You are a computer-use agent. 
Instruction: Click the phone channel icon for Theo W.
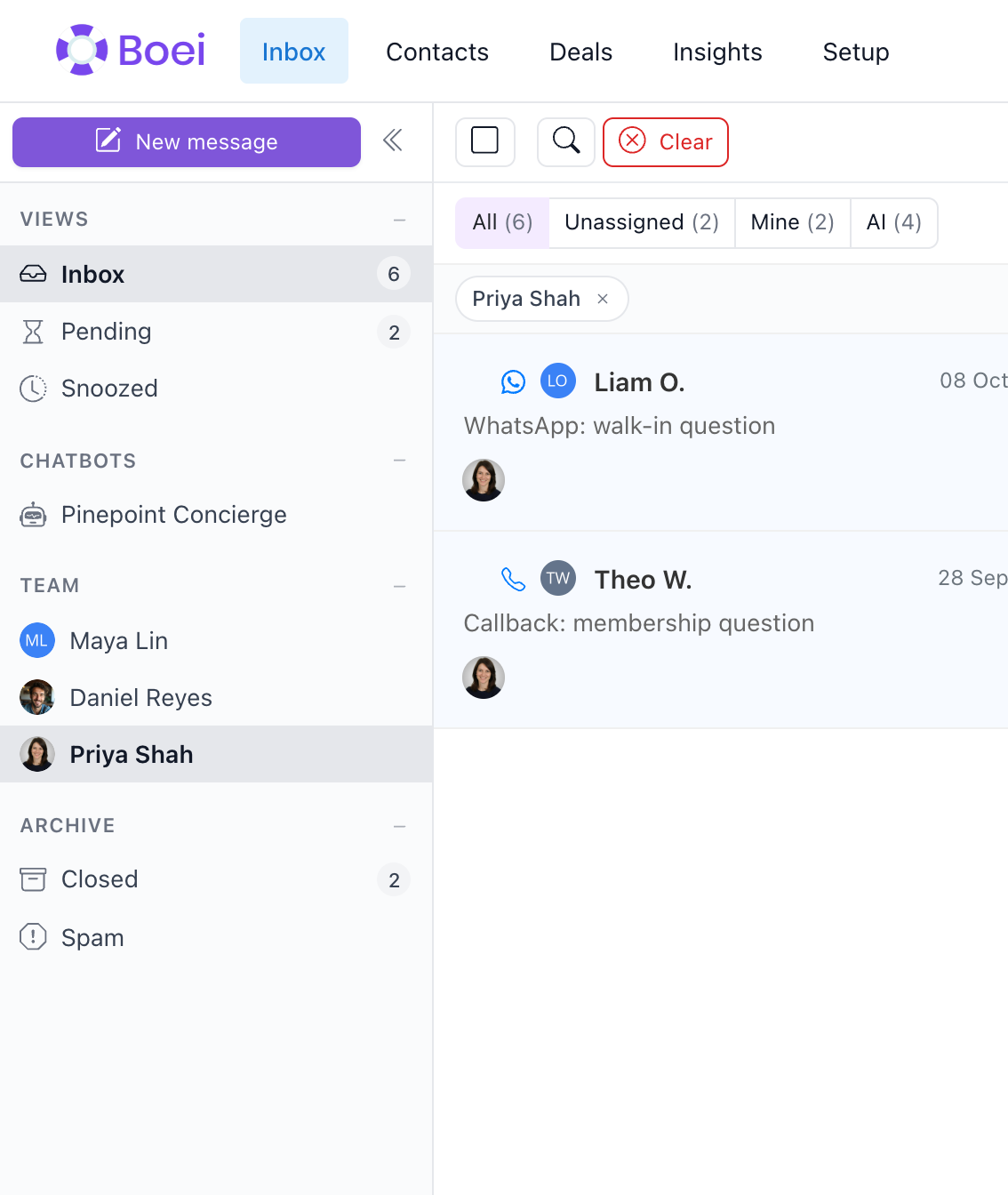click(514, 579)
